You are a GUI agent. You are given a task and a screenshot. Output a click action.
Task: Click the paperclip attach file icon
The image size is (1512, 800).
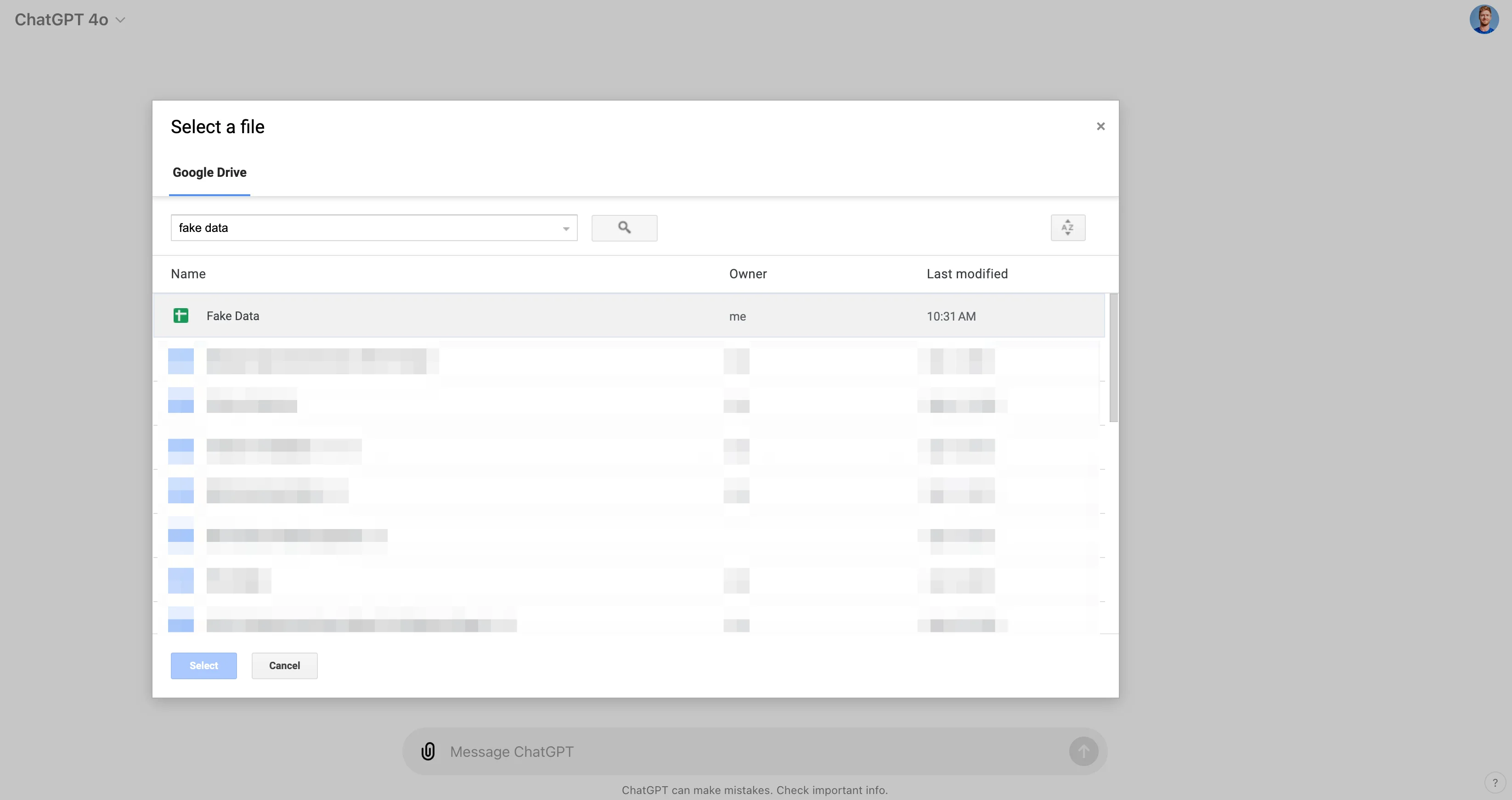(x=428, y=751)
